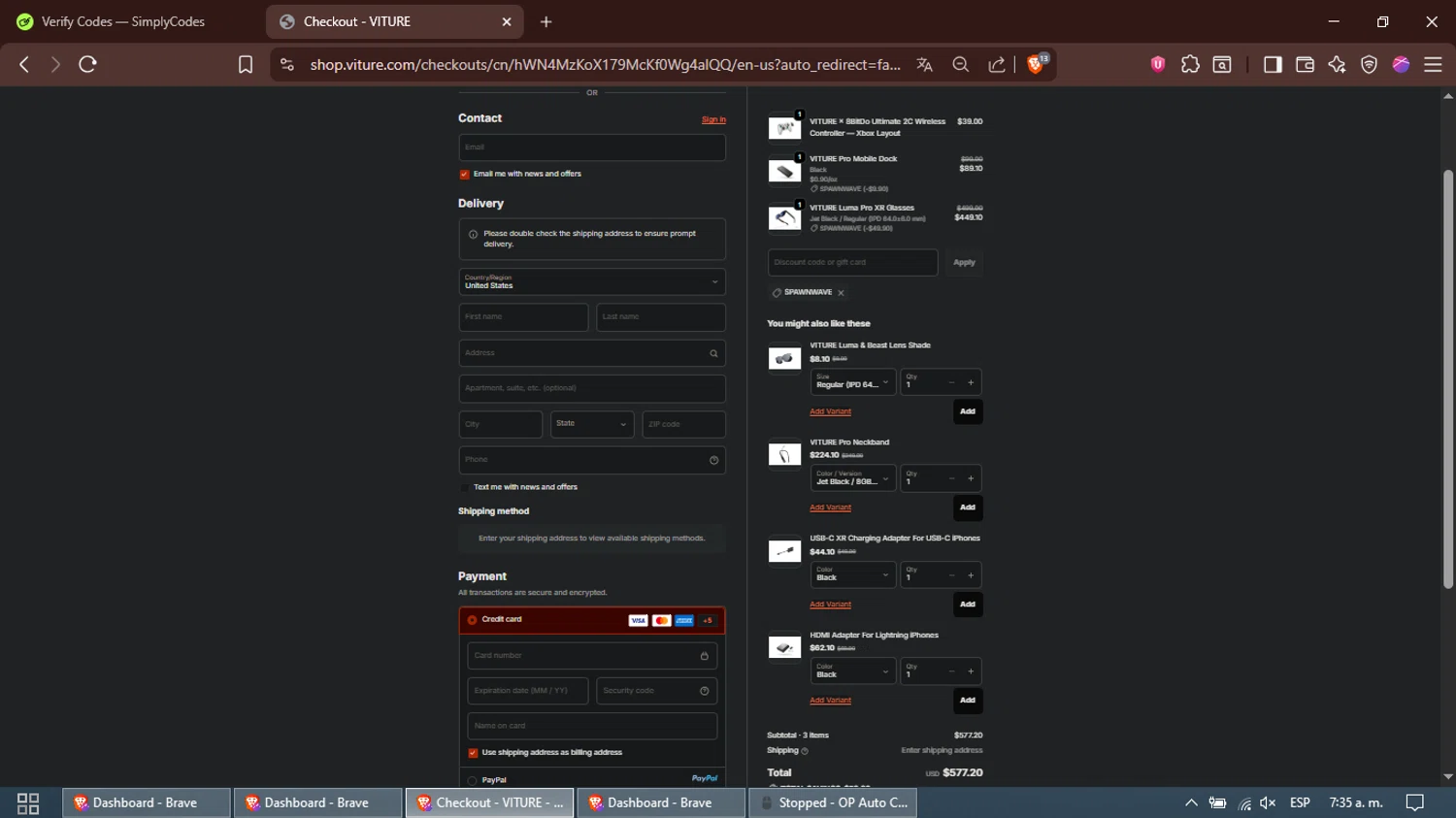Increase Pro Neckband quantity
The height and width of the screenshot is (818, 1456).
click(971, 478)
